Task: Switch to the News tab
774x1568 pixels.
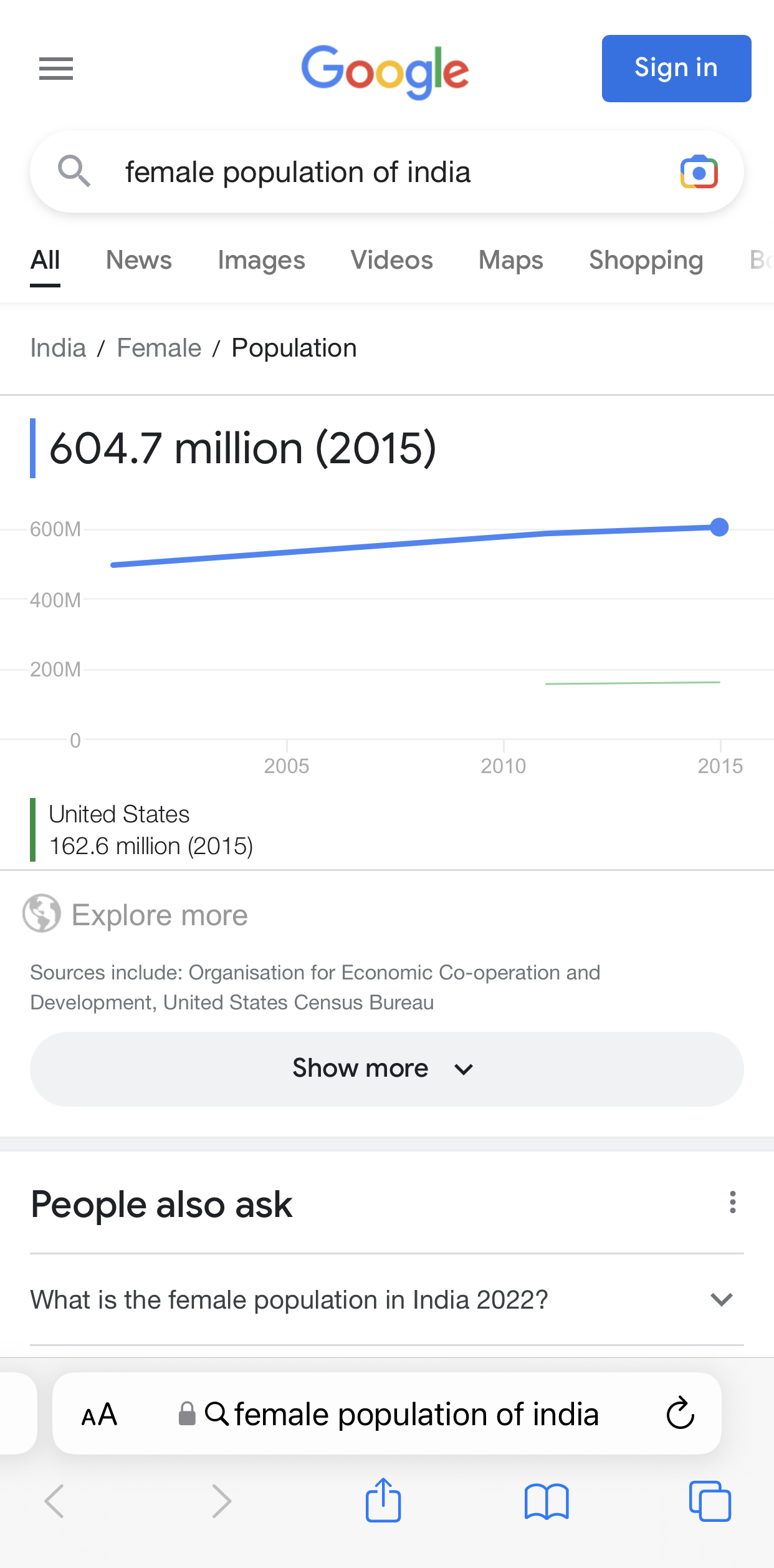Action: tap(138, 260)
